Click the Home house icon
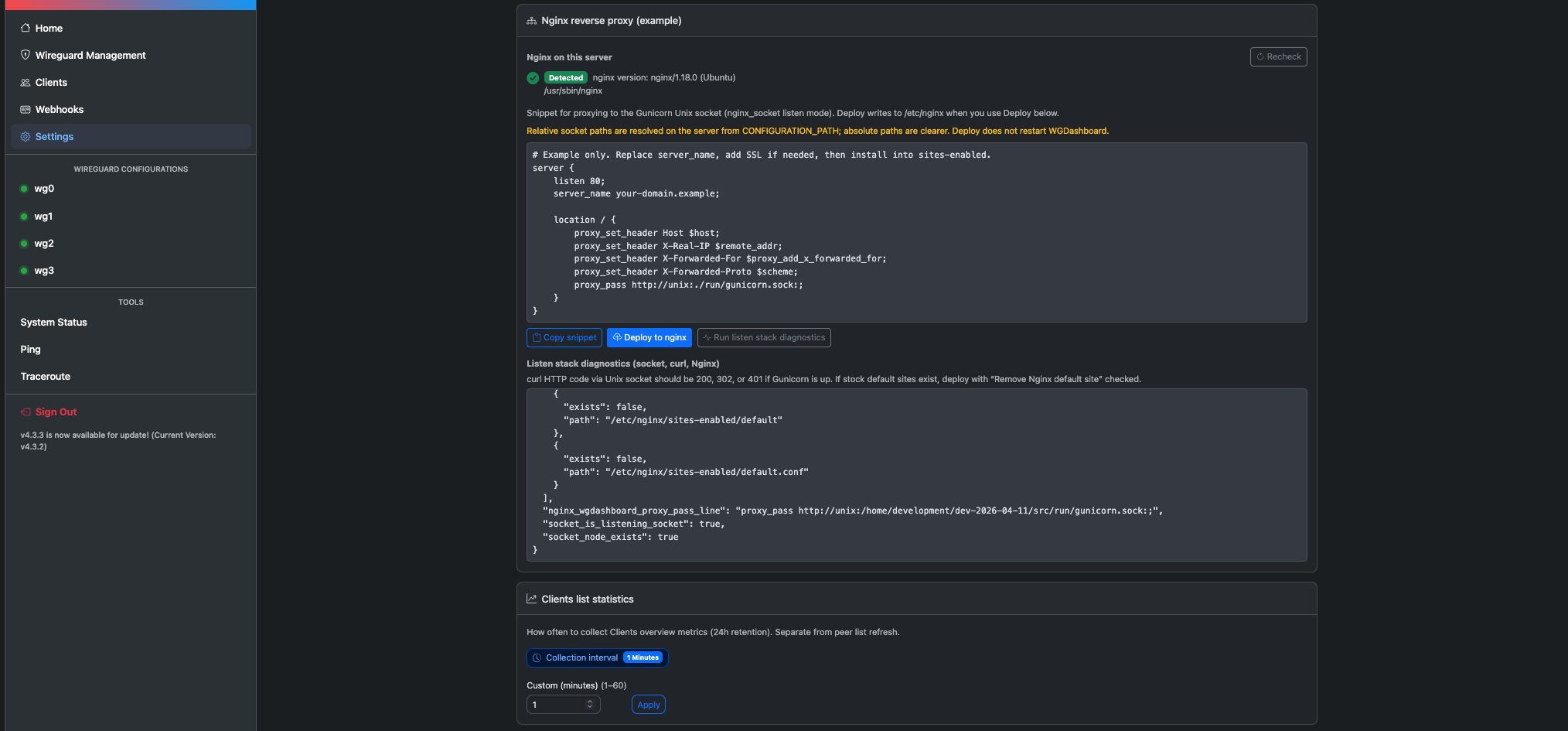 pyautogui.click(x=26, y=28)
